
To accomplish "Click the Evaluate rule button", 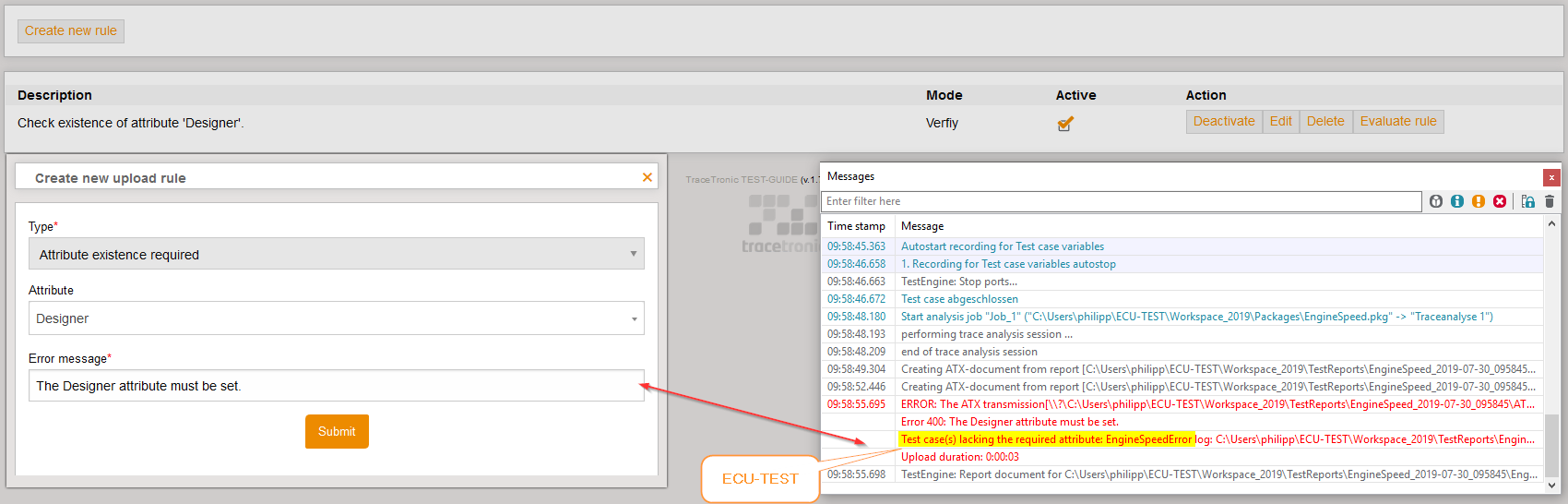I will tap(1398, 122).
